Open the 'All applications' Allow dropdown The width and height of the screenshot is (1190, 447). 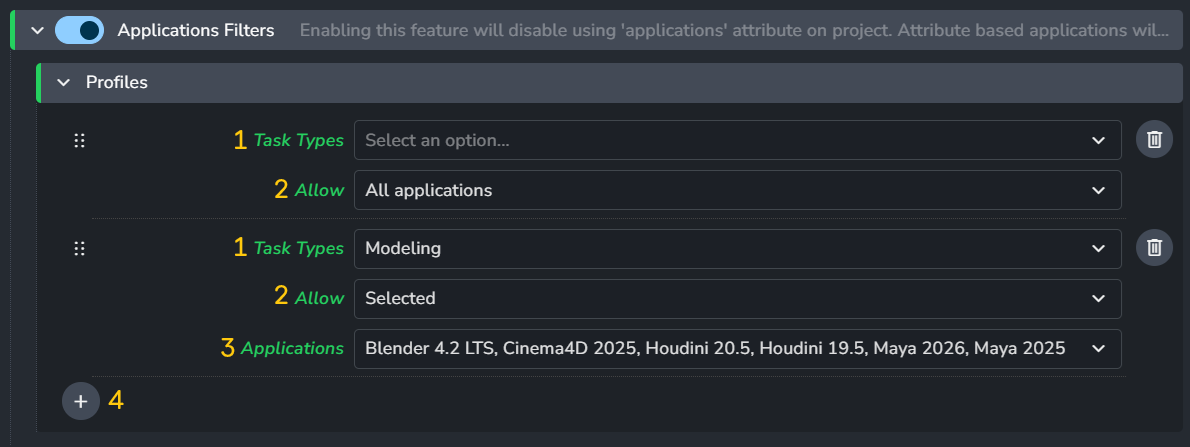click(x=737, y=190)
